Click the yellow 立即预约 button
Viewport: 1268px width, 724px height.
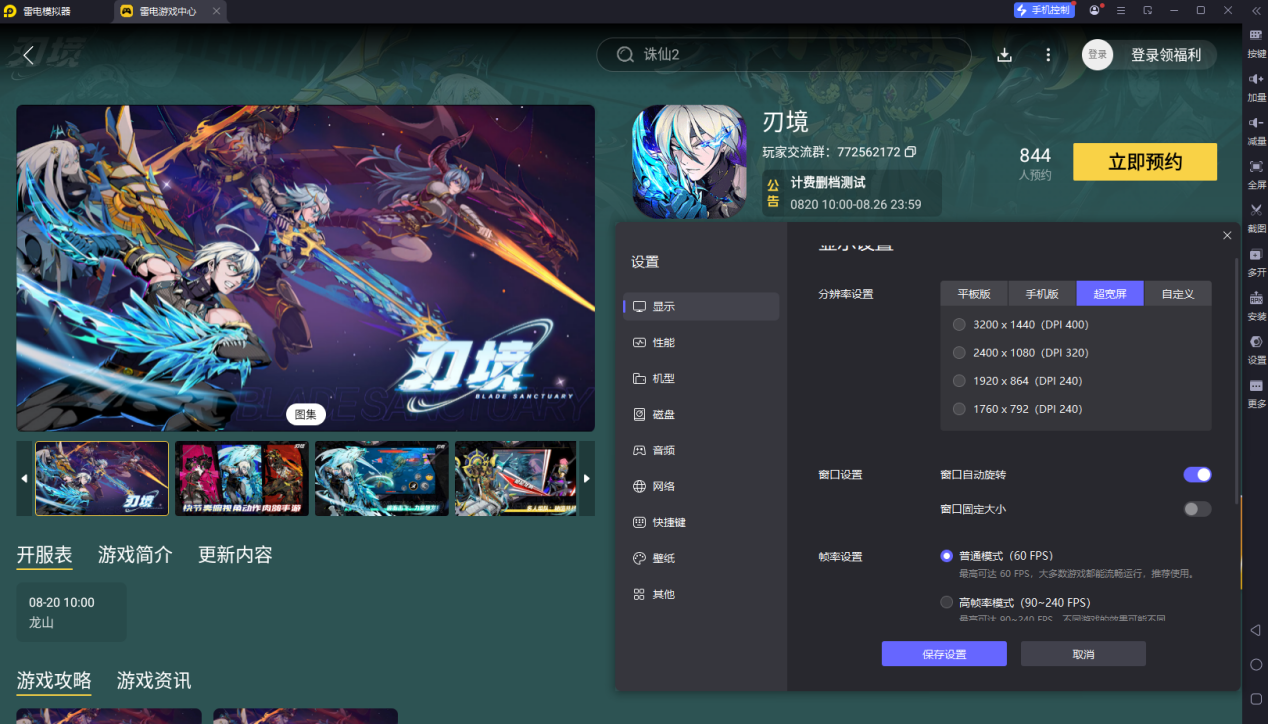coord(1145,162)
